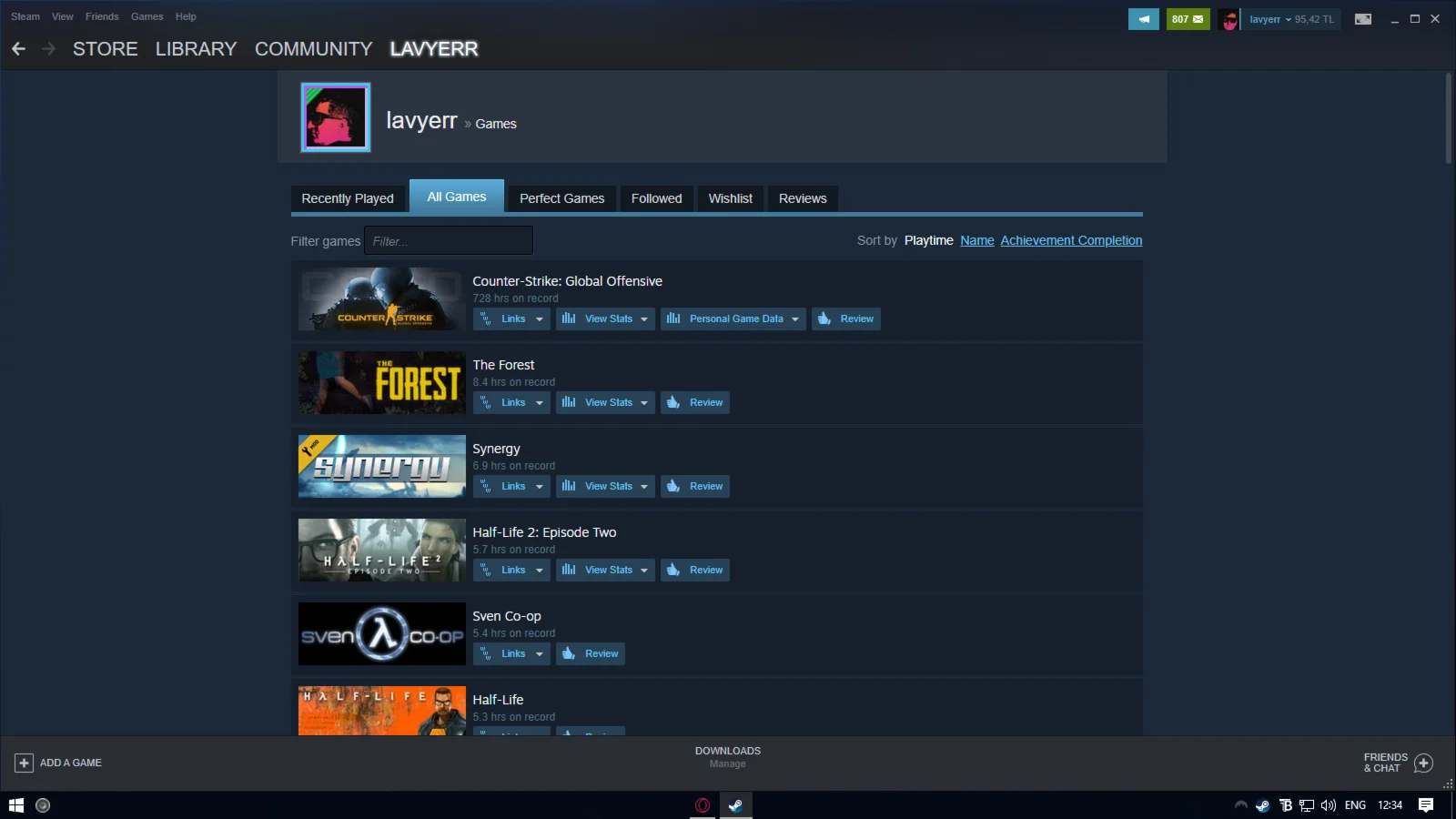Image resolution: width=1456 pixels, height=819 pixels.
Task: Open The Forest game banner image
Action: click(382, 383)
